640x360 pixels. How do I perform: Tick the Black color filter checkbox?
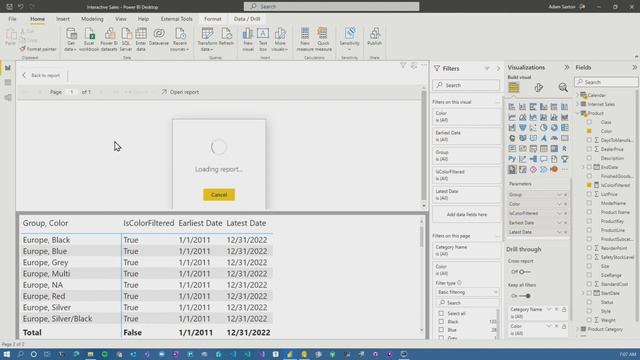tap(441, 322)
